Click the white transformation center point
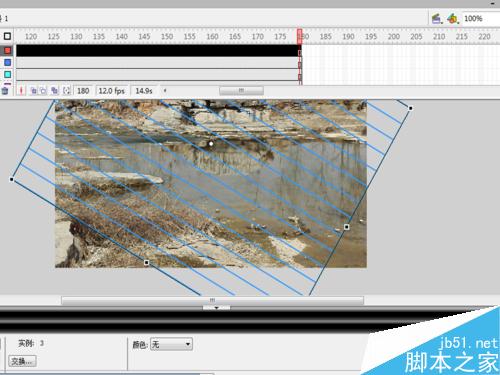This screenshot has width=500, height=375. (211, 144)
